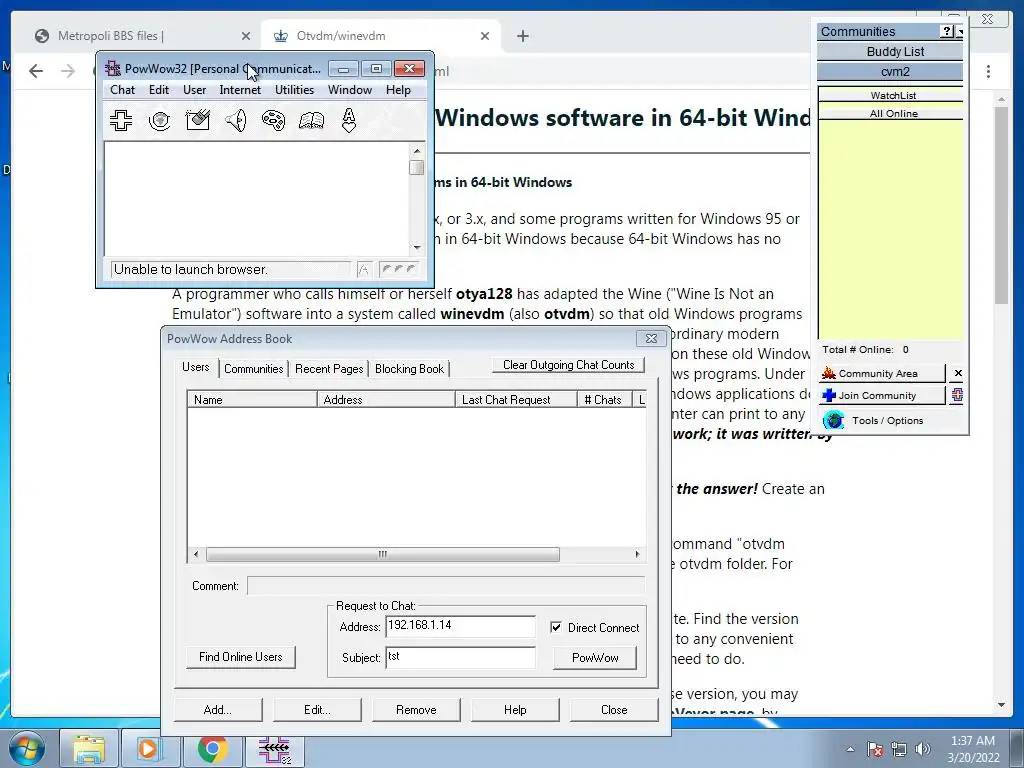Click the volume speaker tray icon
The height and width of the screenshot is (768, 1024).
923,749
